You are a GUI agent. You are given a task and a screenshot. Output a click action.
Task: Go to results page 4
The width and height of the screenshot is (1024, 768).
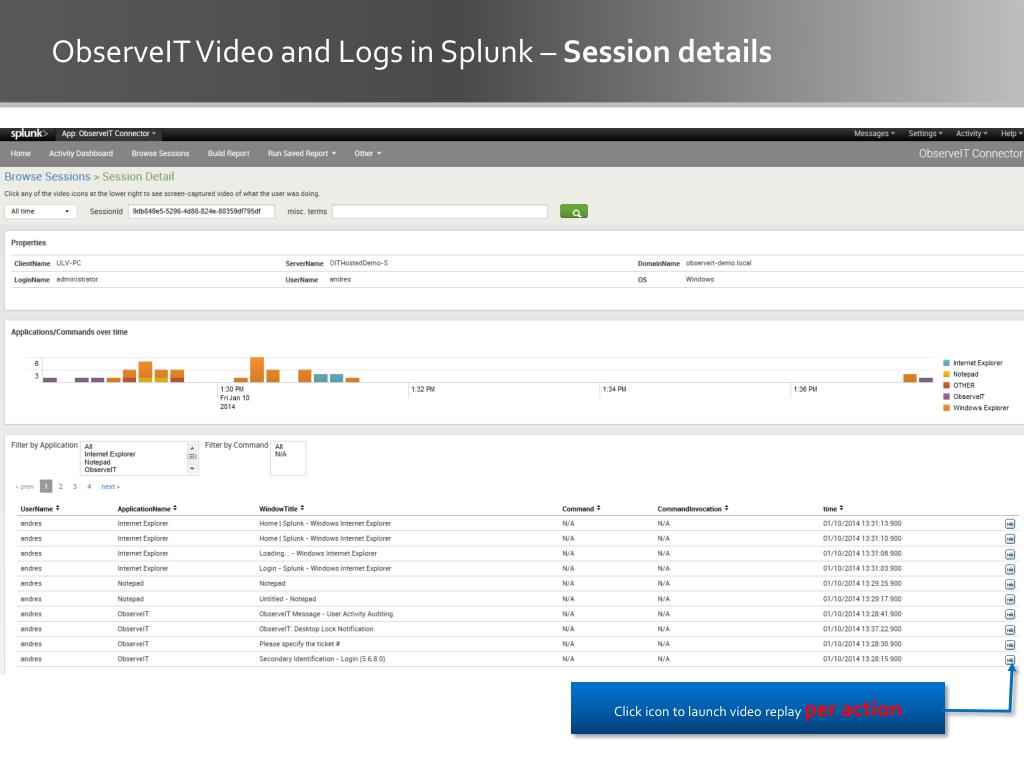click(x=89, y=487)
